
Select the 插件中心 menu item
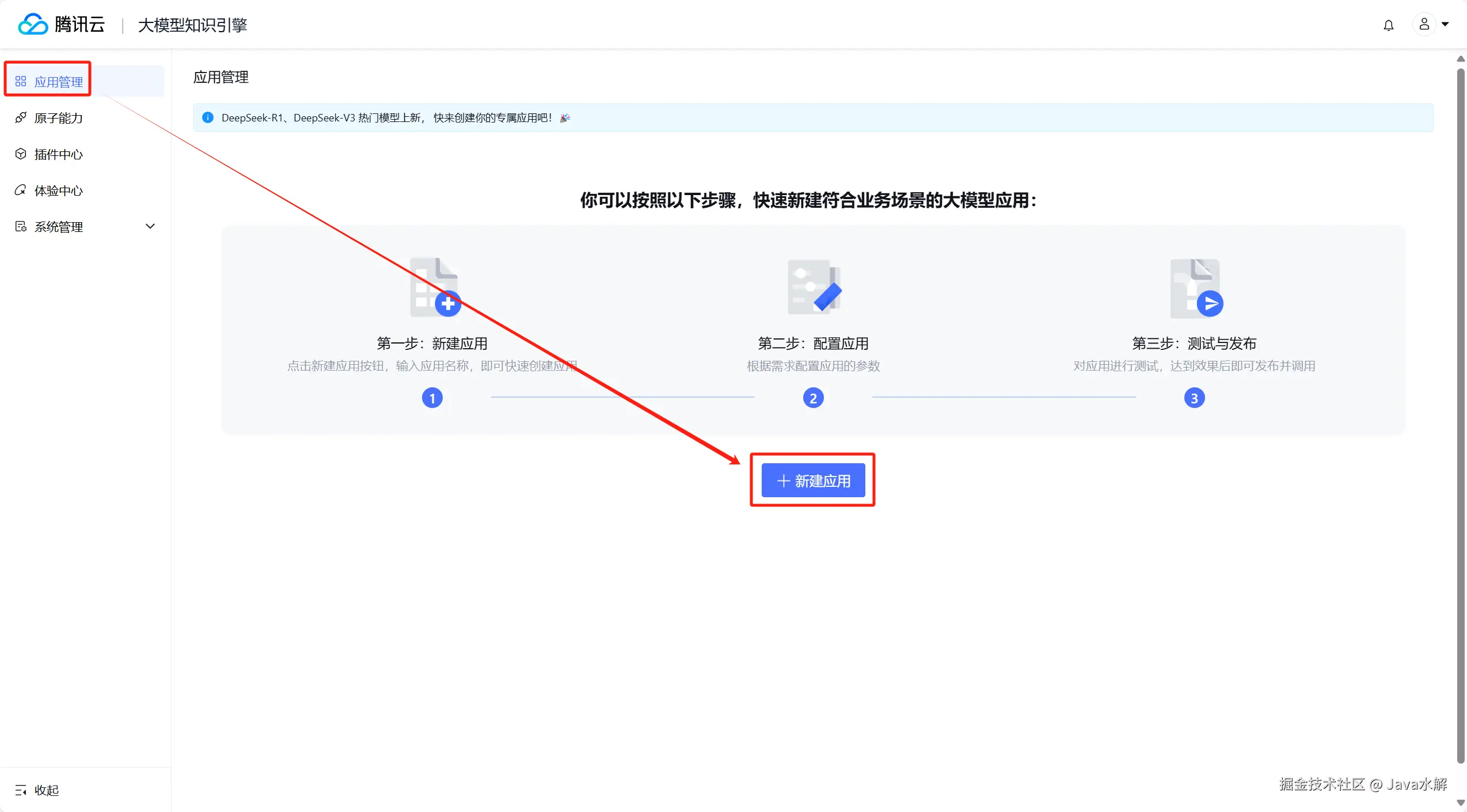[x=58, y=154]
